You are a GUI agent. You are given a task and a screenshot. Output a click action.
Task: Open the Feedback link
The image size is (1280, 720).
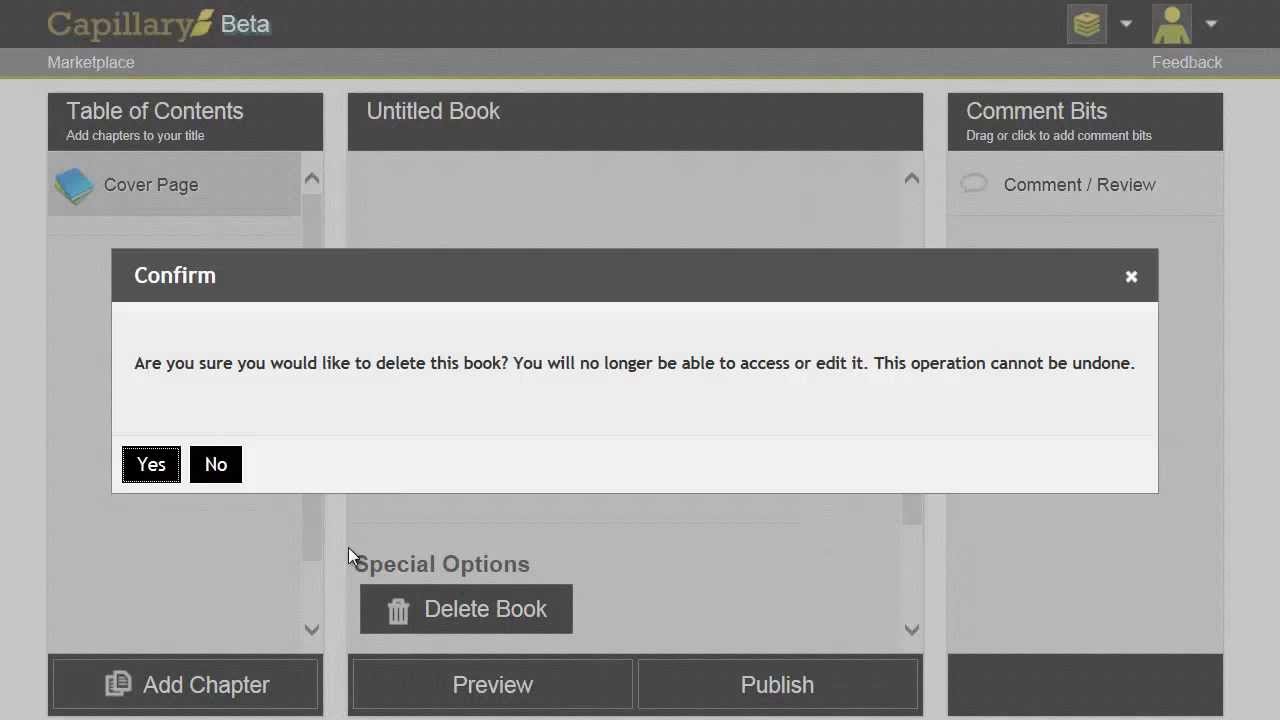[1187, 62]
